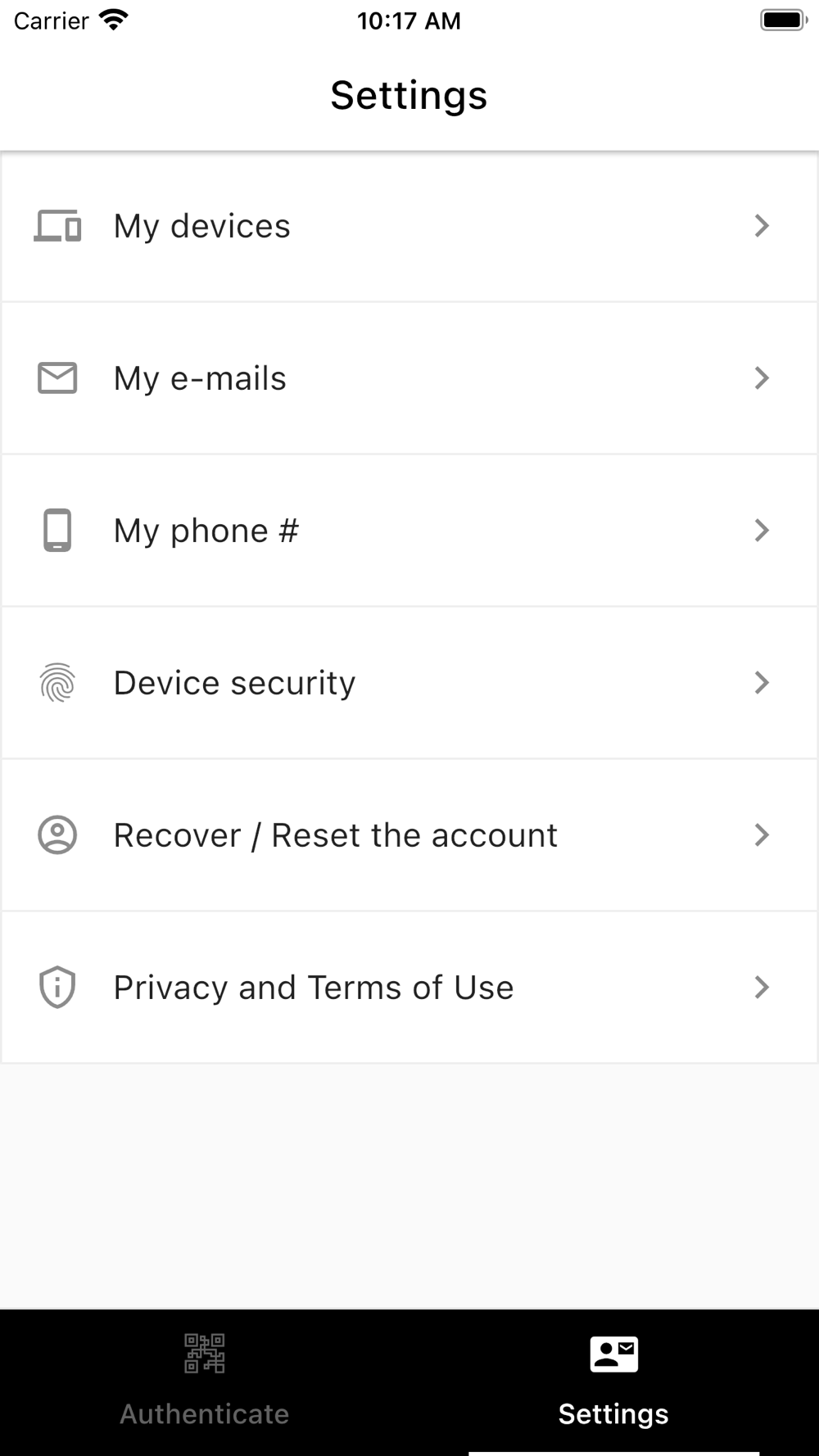Expand My devices using its chevron

(x=762, y=226)
